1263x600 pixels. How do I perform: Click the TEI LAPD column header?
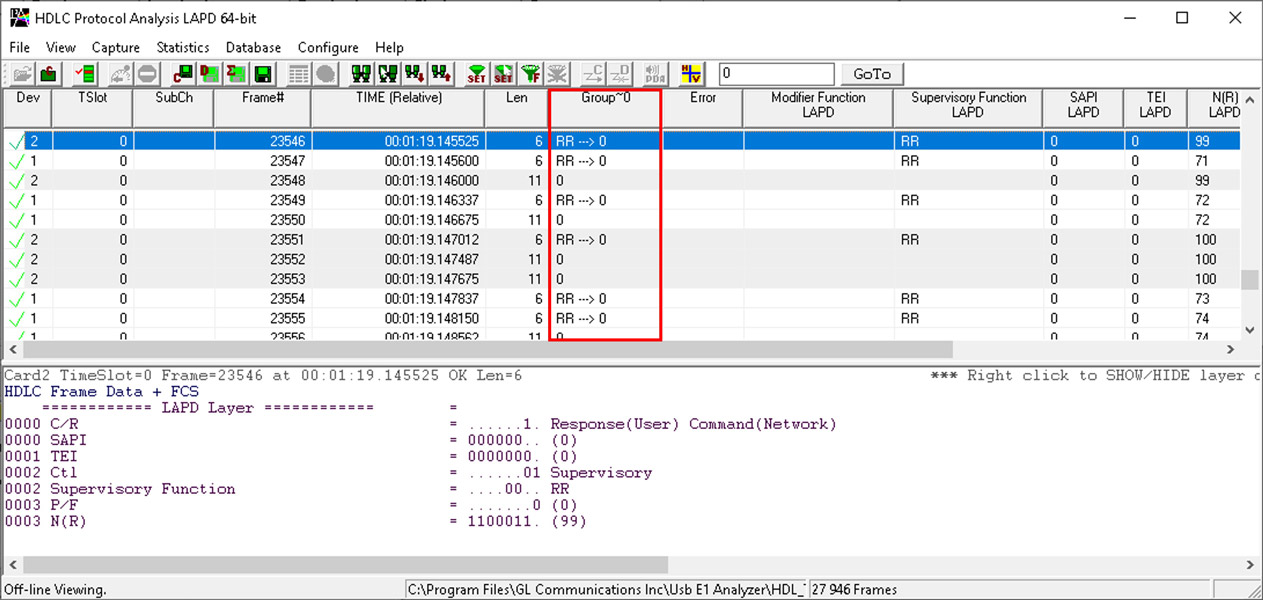coord(1155,108)
